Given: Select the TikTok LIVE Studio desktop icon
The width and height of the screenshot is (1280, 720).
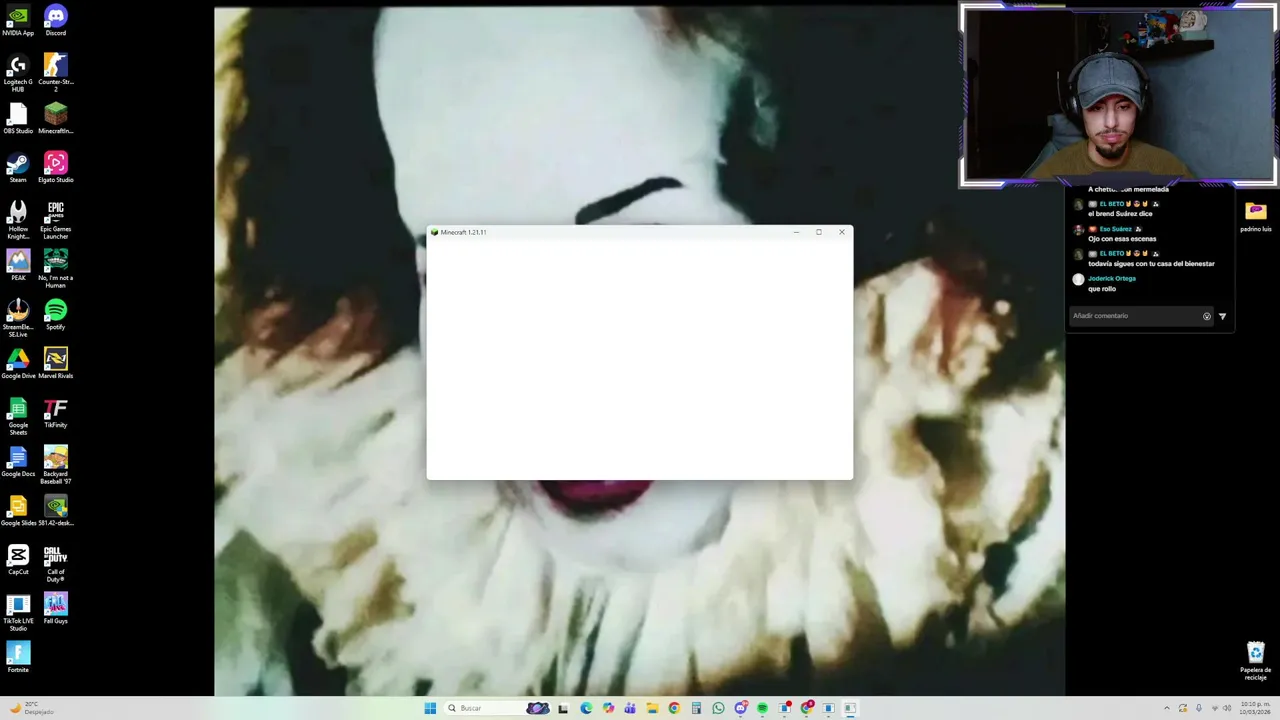Looking at the screenshot, I should coord(18,611).
